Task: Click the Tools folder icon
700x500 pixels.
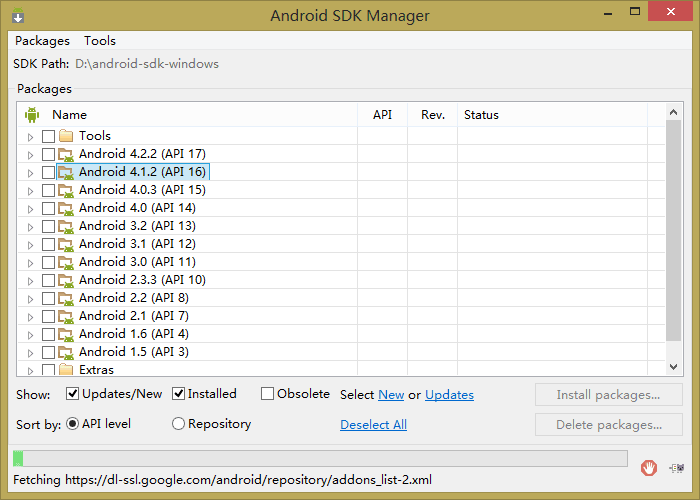Action: click(66, 136)
